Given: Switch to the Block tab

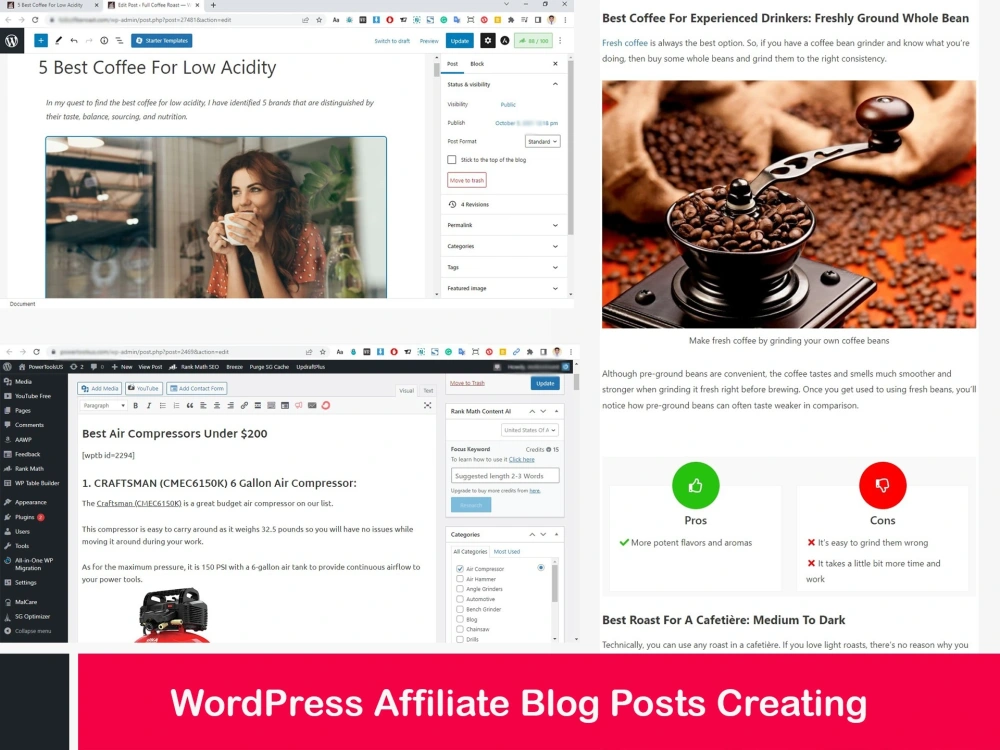Looking at the screenshot, I should (x=477, y=64).
